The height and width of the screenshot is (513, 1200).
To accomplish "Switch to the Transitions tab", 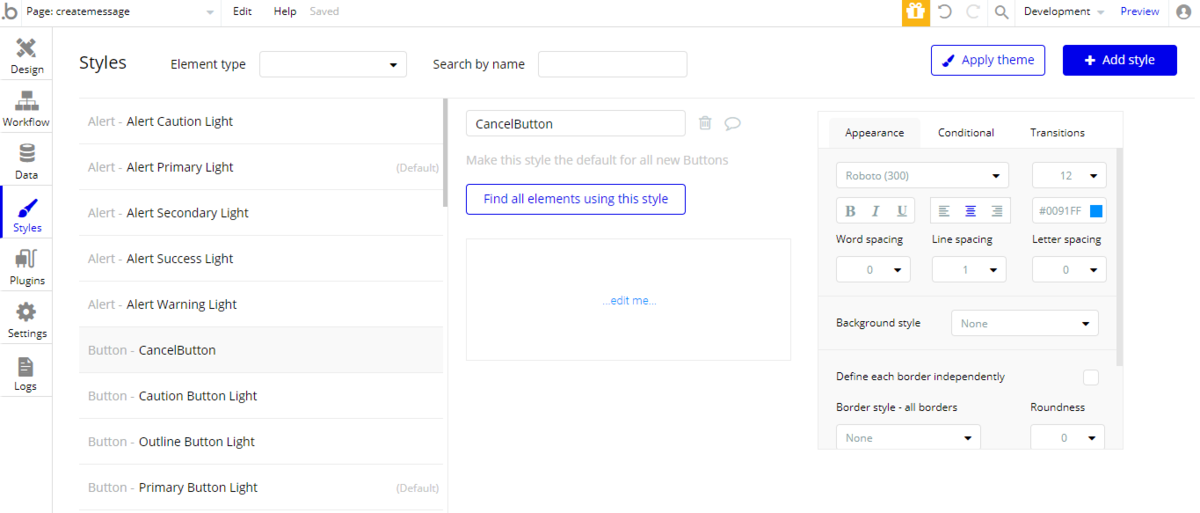I will [1057, 132].
